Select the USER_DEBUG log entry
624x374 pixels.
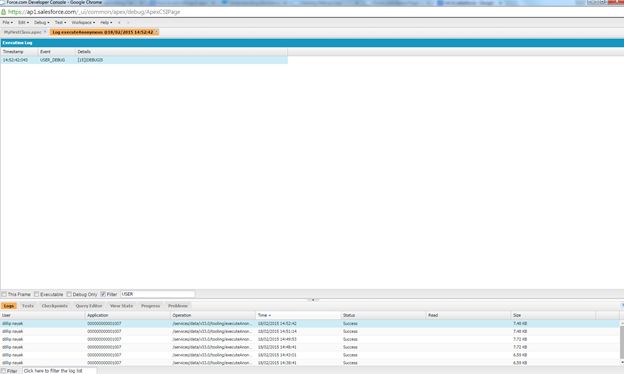tap(144, 60)
